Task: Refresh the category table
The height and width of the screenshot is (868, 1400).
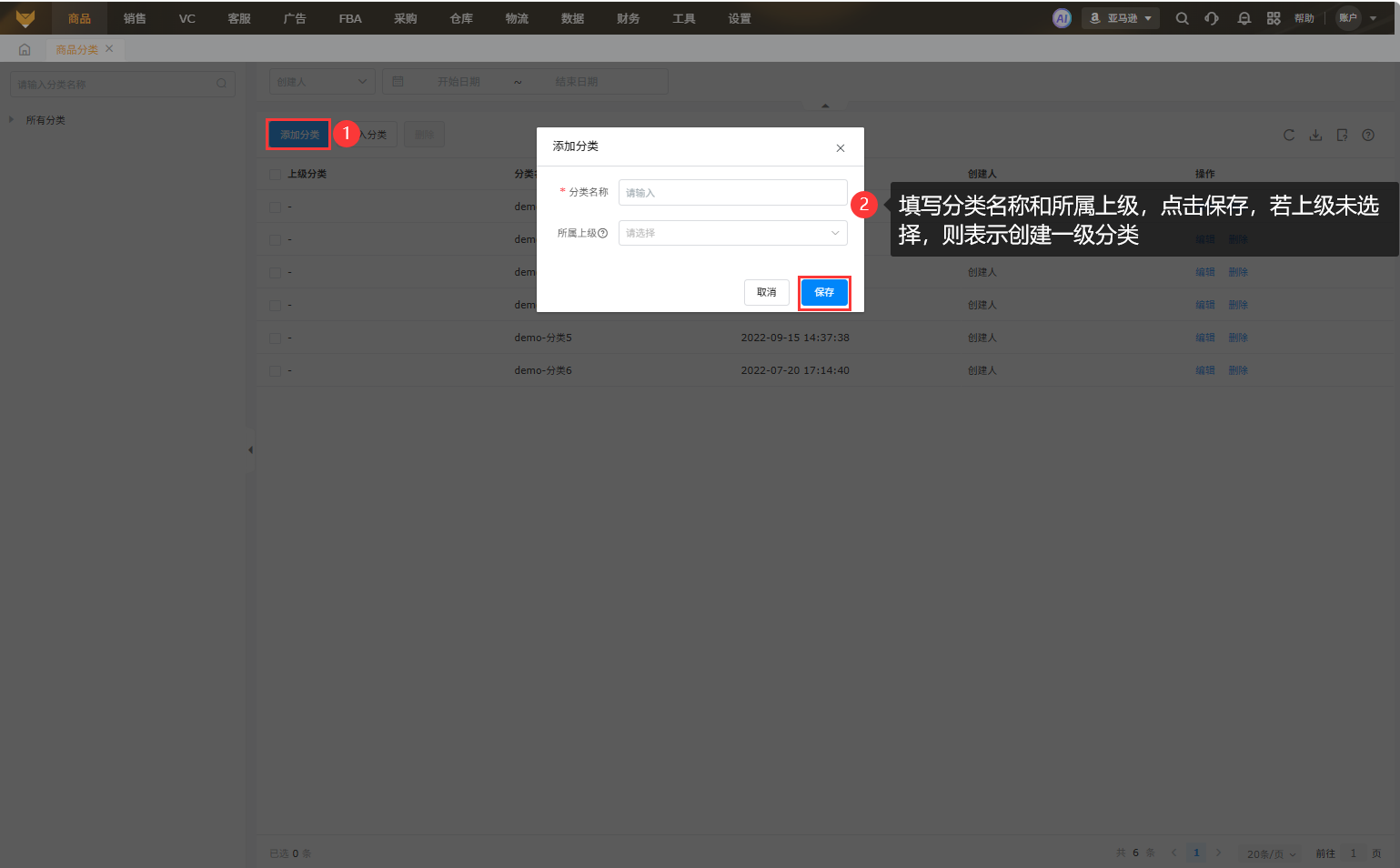Action: pos(1289,136)
